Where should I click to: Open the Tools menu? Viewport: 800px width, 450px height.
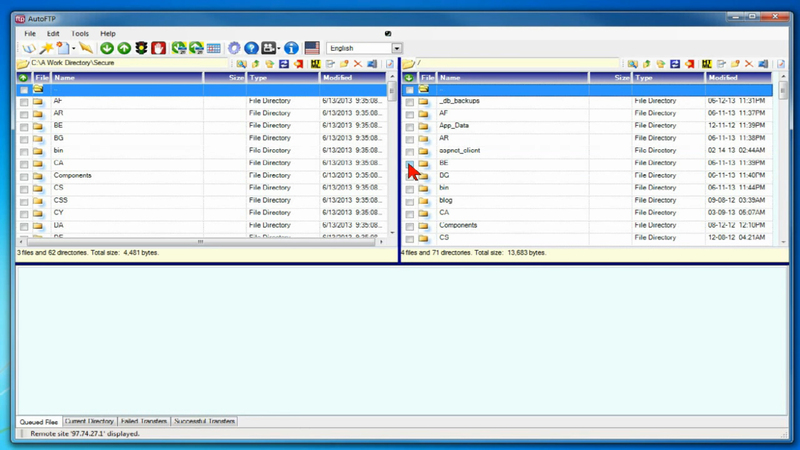tap(80, 34)
